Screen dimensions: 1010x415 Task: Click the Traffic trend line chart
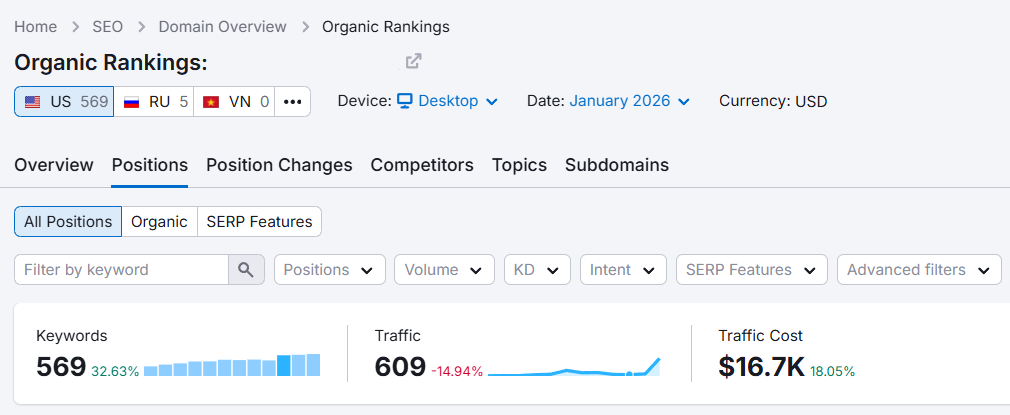click(x=574, y=367)
